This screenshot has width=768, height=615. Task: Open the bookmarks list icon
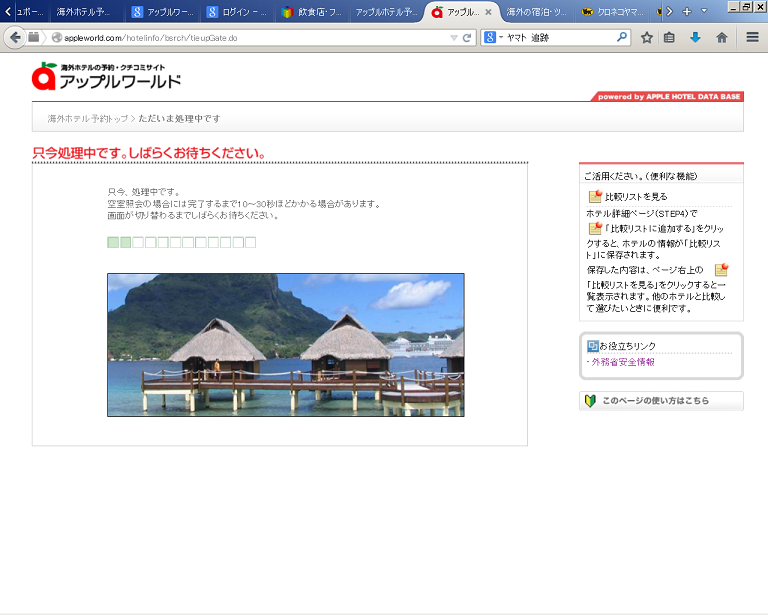click(x=669, y=37)
